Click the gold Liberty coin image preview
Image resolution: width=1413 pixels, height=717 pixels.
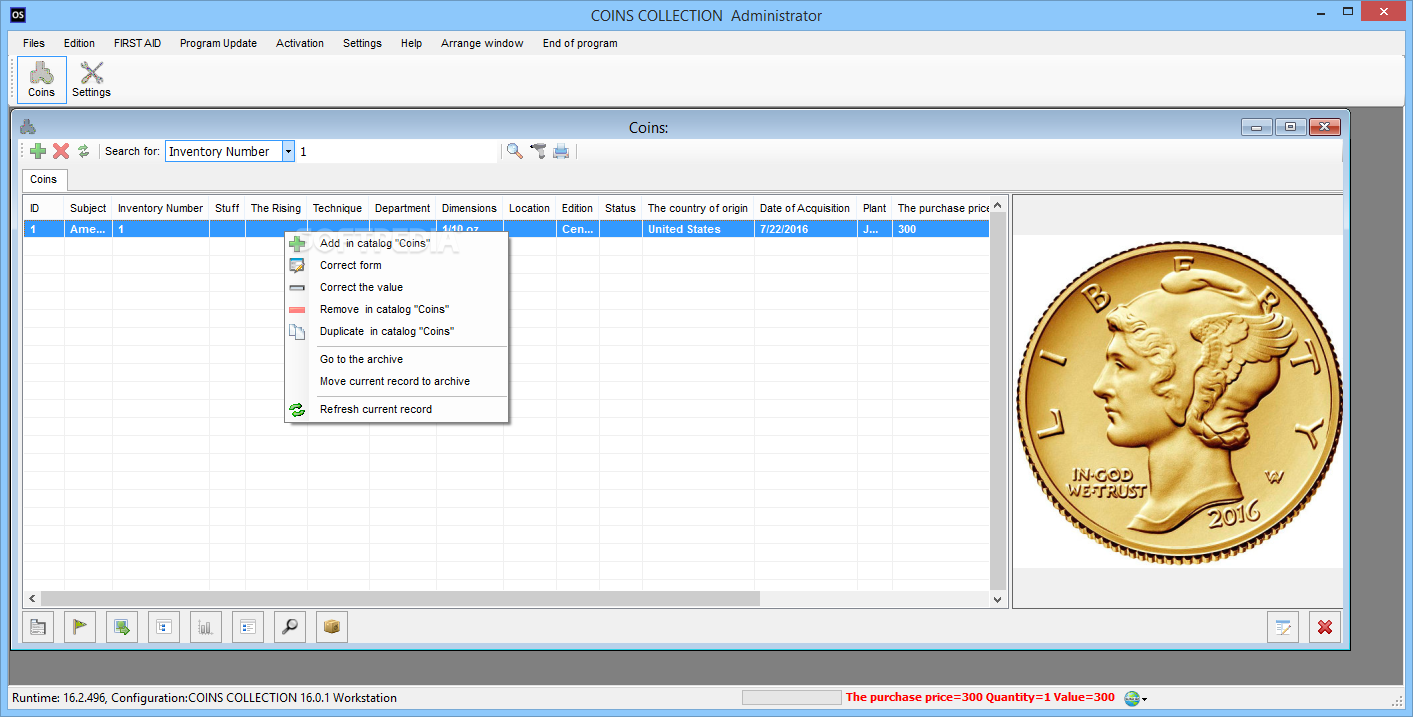tap(1178, 401)
